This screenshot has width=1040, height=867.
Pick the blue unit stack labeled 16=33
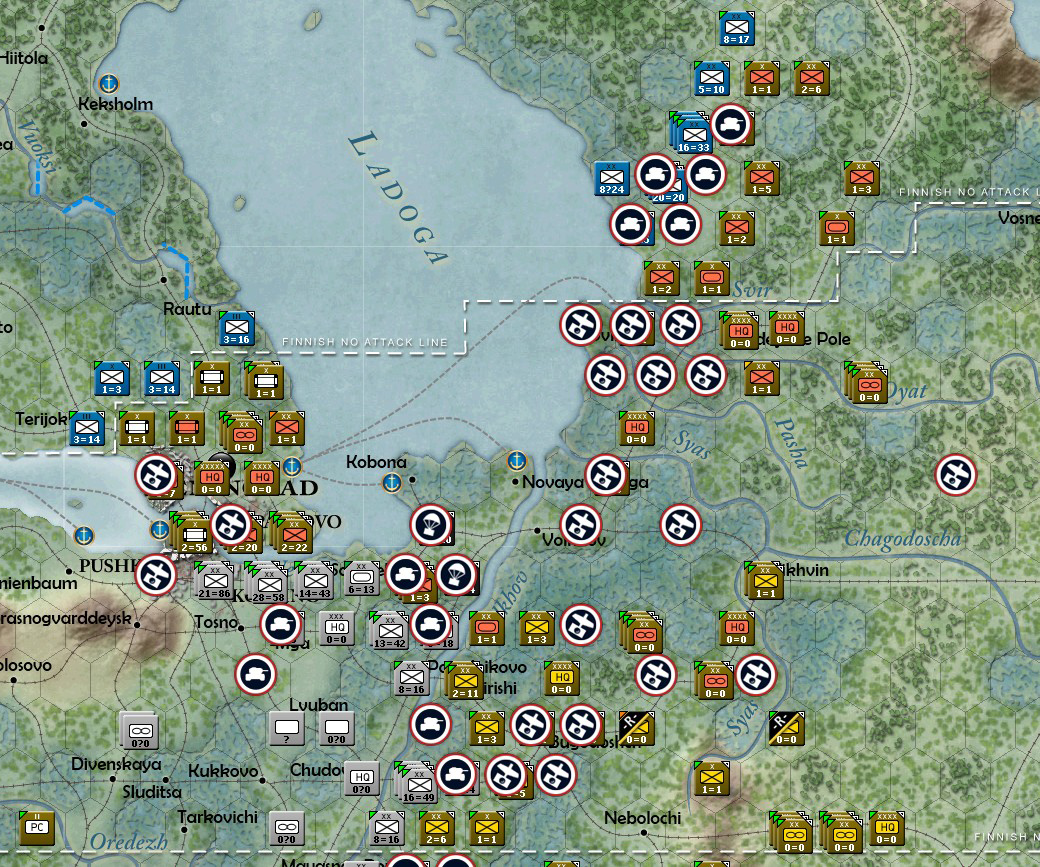[x=690, y=133]
